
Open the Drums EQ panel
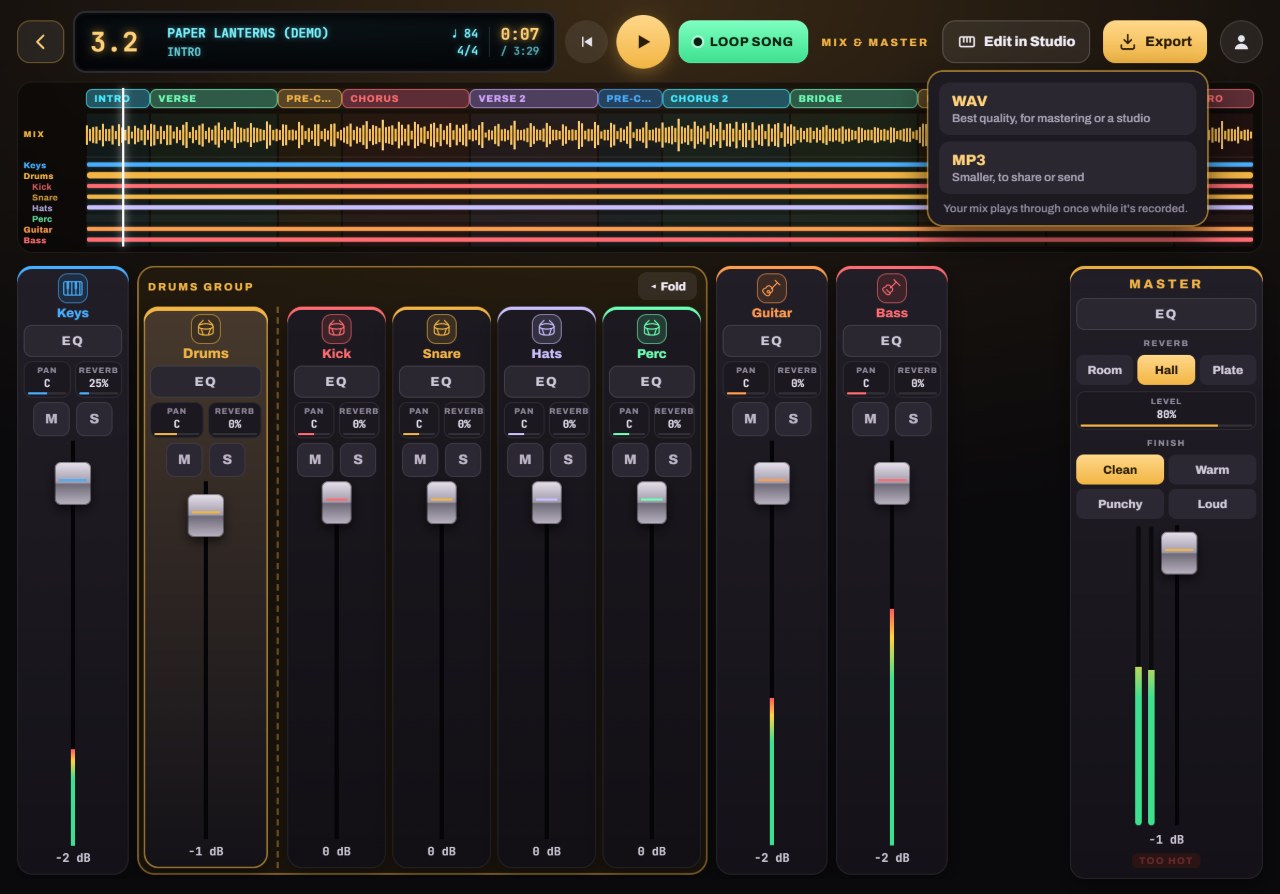(206, 381)
